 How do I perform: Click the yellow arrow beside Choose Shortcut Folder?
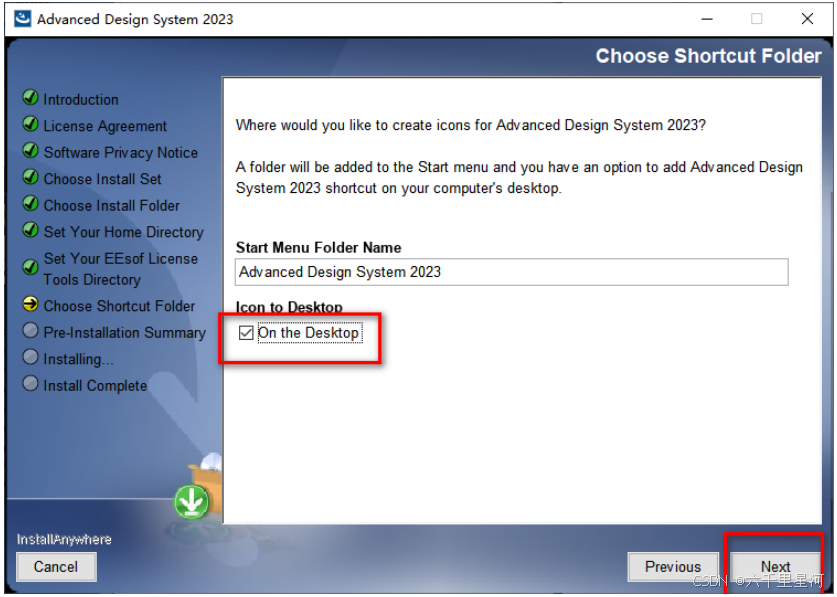(x=31, y=306)
